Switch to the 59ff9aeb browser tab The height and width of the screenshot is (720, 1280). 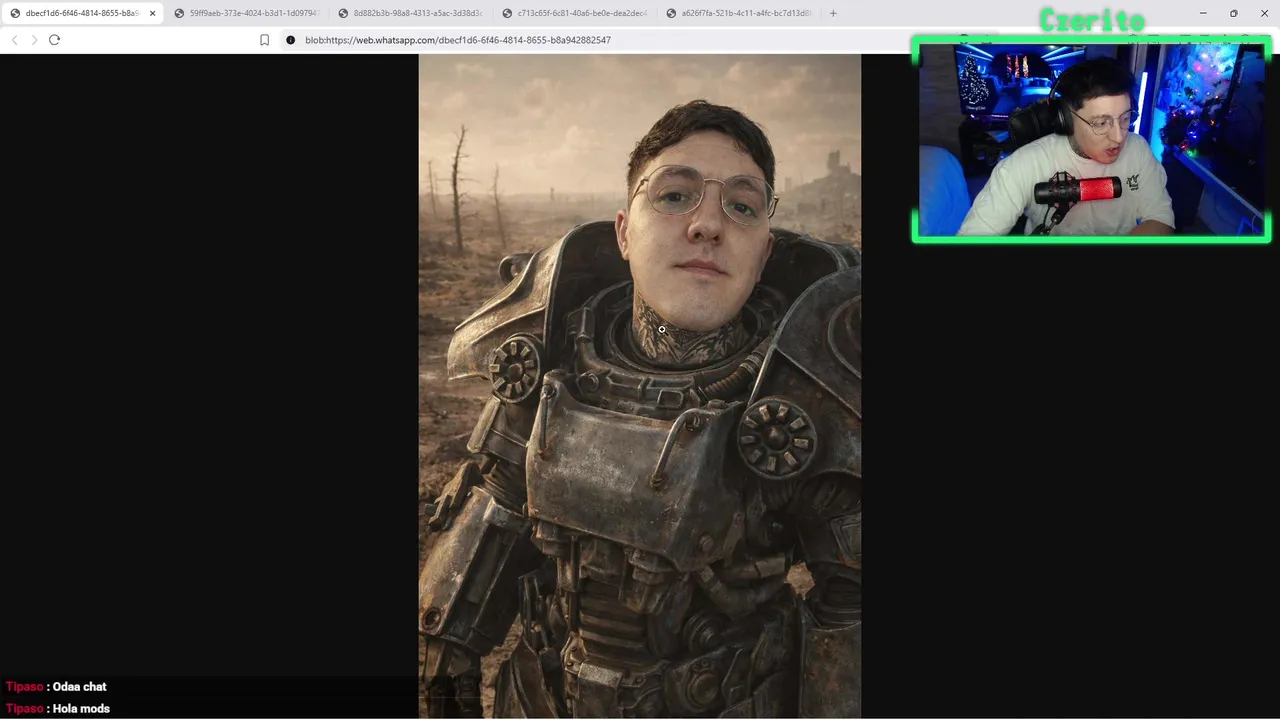point(246,13)
